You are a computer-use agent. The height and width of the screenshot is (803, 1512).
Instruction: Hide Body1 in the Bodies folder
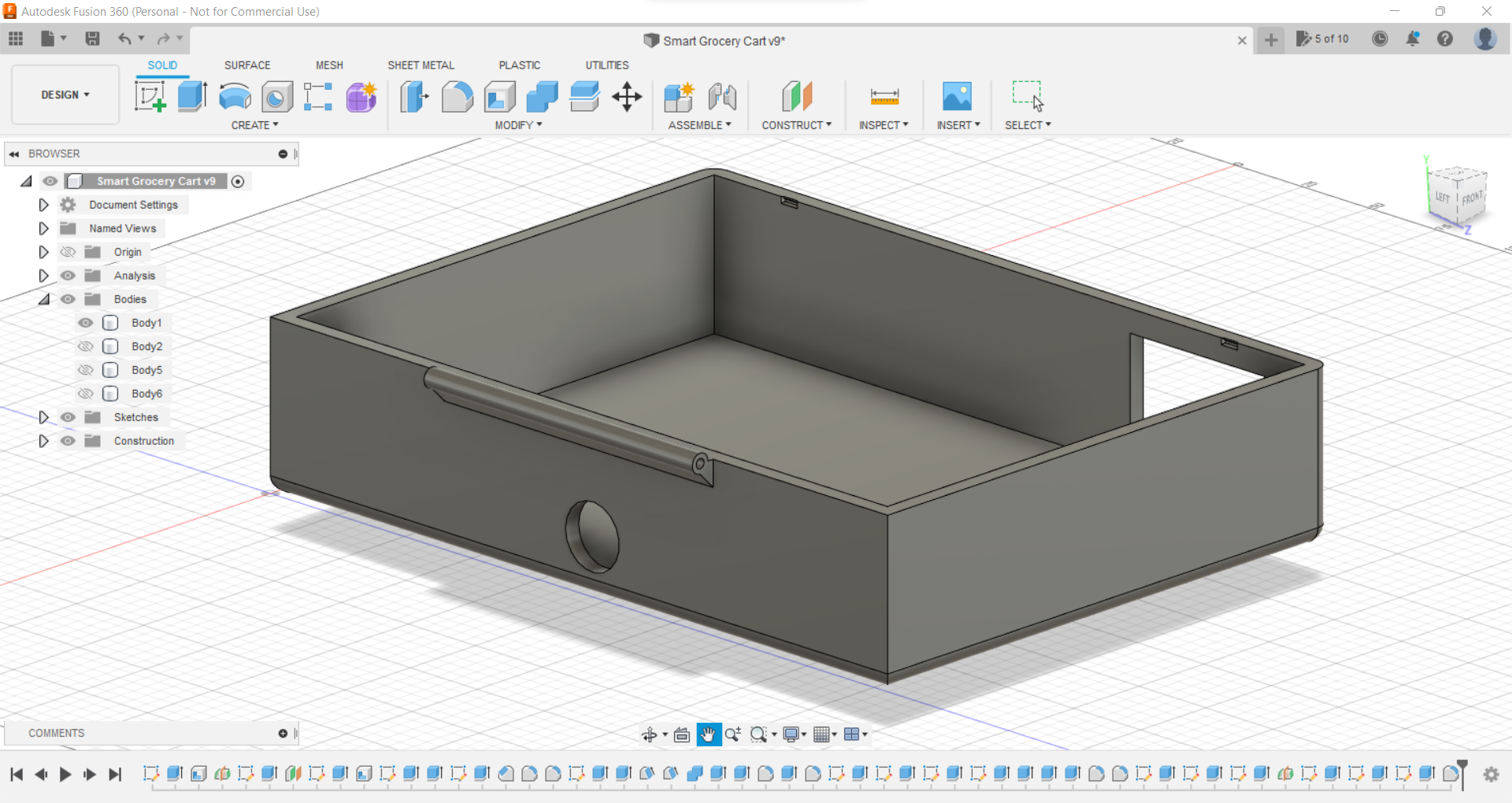pos(85,323)
